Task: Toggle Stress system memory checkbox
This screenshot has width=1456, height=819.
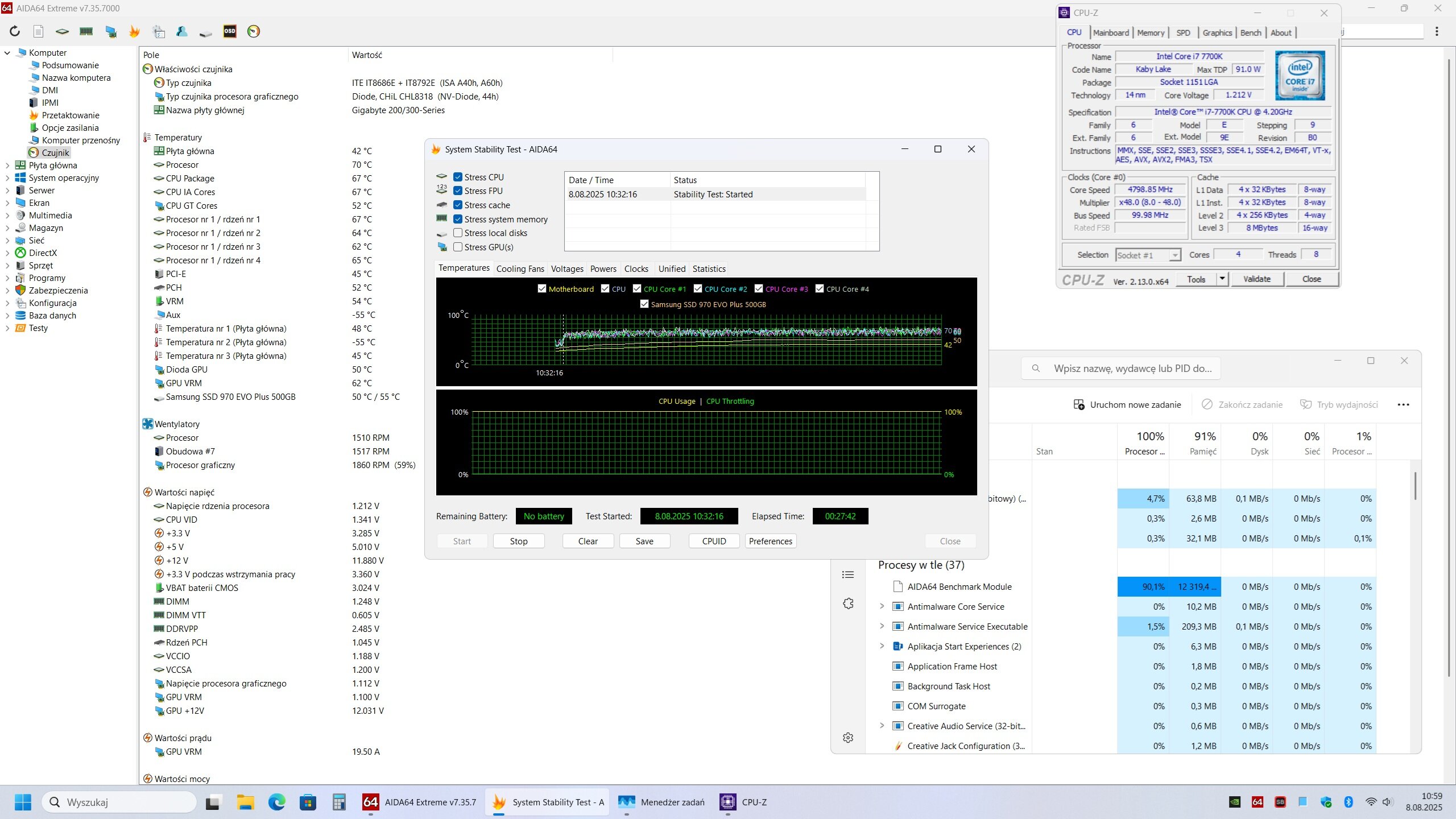Action: (x=458, y=219)
